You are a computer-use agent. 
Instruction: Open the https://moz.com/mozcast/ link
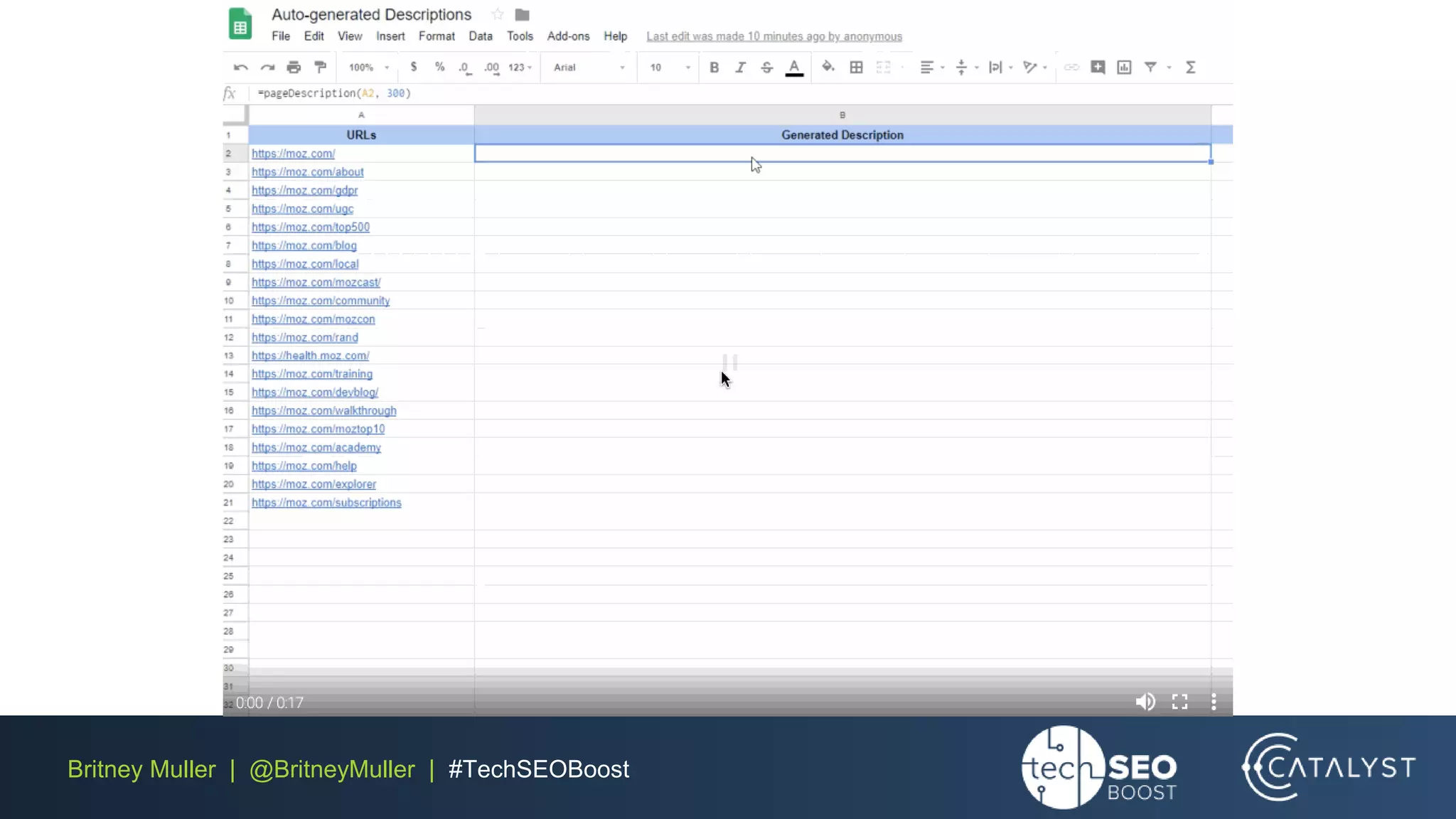point(316,282)
